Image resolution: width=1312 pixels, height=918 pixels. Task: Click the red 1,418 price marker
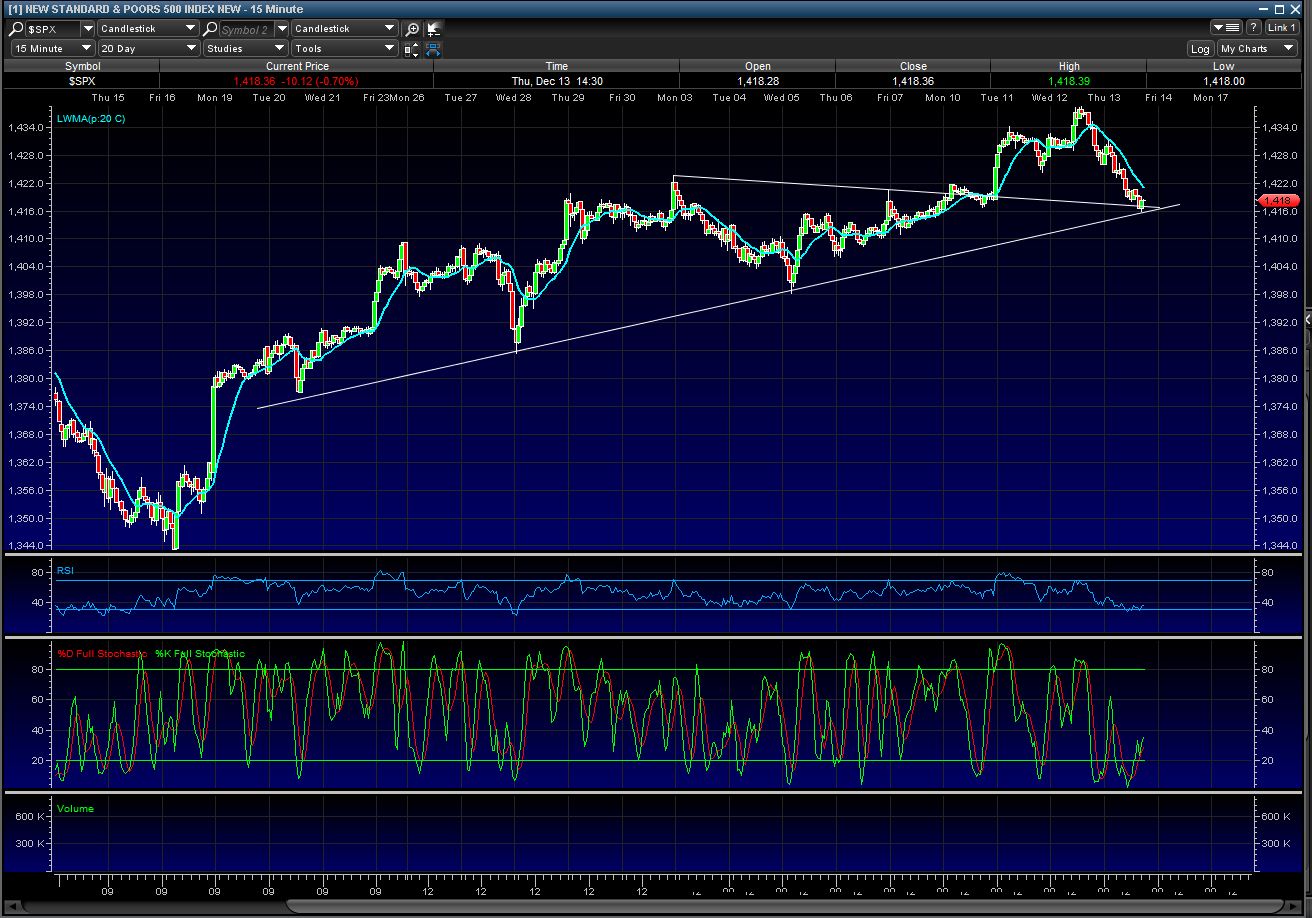coord(1278,201)
